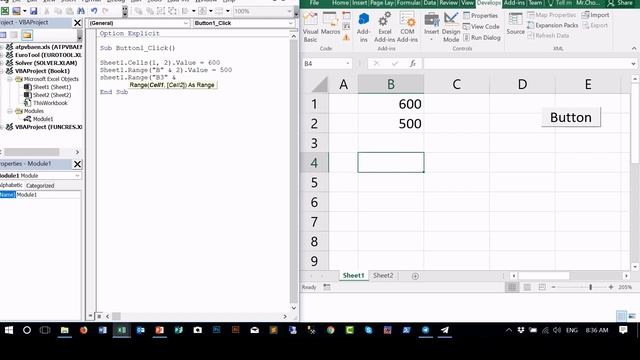Close the Project - VBAProject pane
640x360 pixels.
click(x=77, y=23)
